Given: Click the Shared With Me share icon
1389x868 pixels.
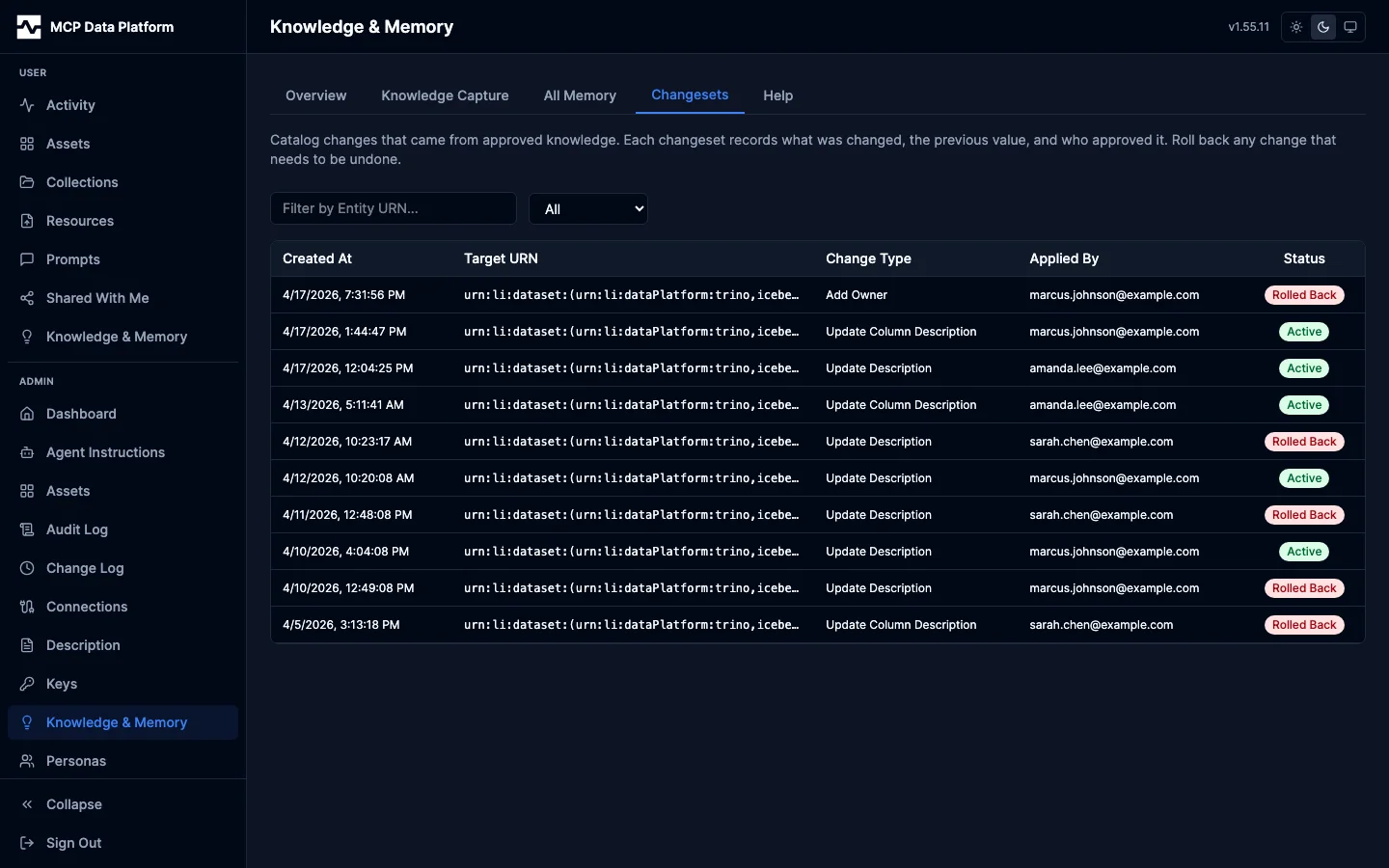Looking at the screenshot, I should 27,298.
